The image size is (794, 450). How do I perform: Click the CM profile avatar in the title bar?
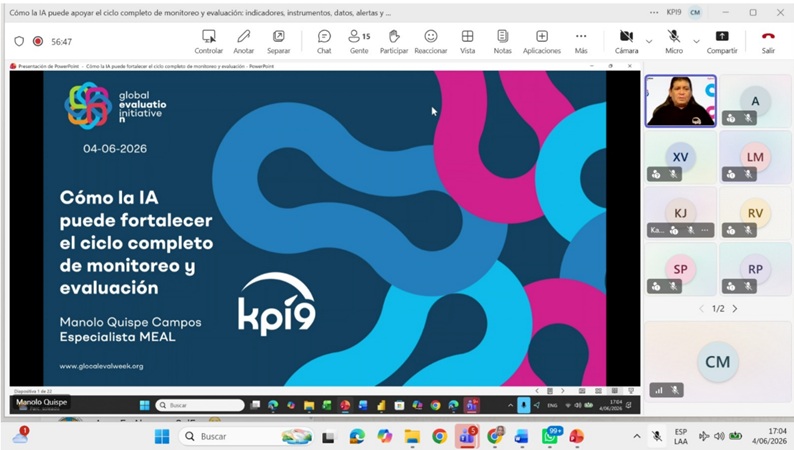point(695,12)
